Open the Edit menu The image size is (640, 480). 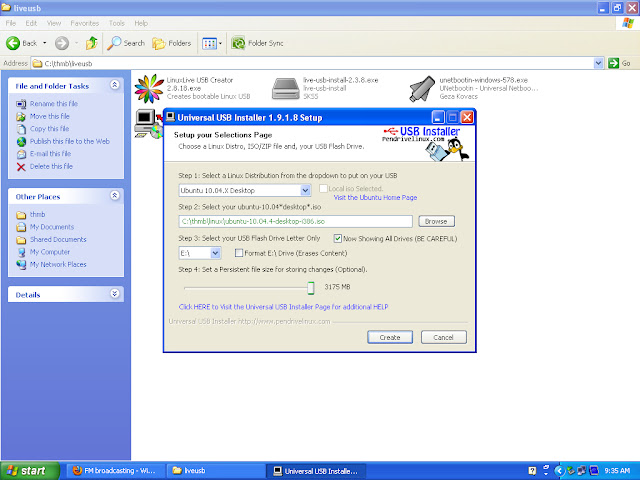click(31, 23)
